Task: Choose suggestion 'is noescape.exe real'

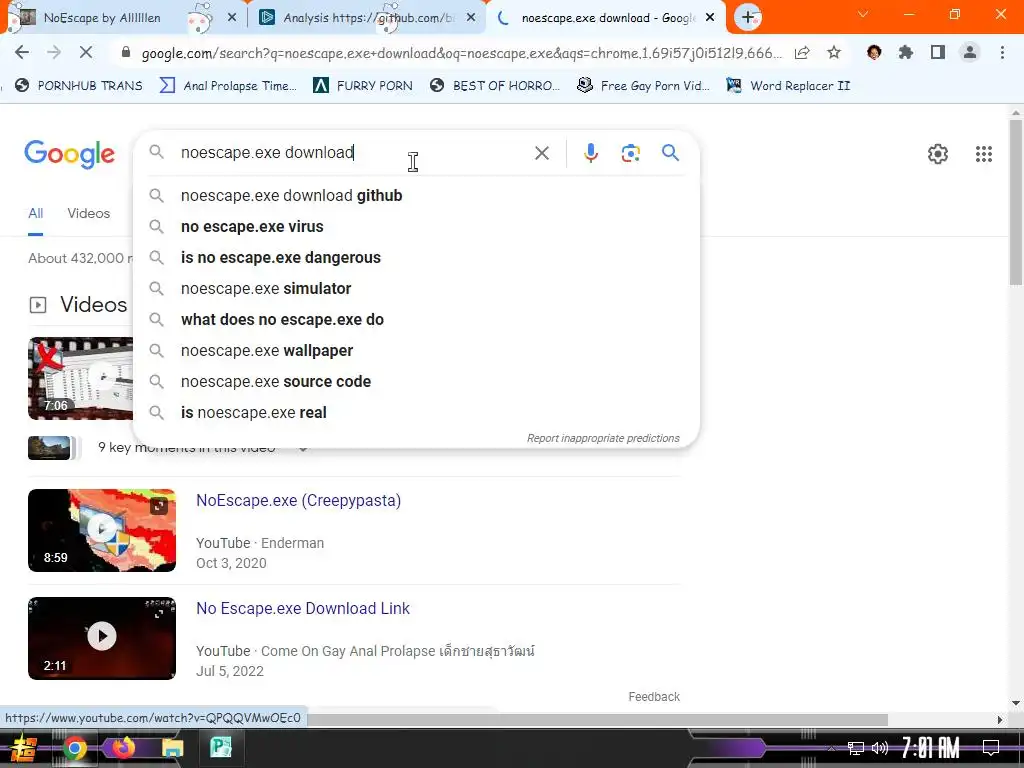Action: point(416,413)
